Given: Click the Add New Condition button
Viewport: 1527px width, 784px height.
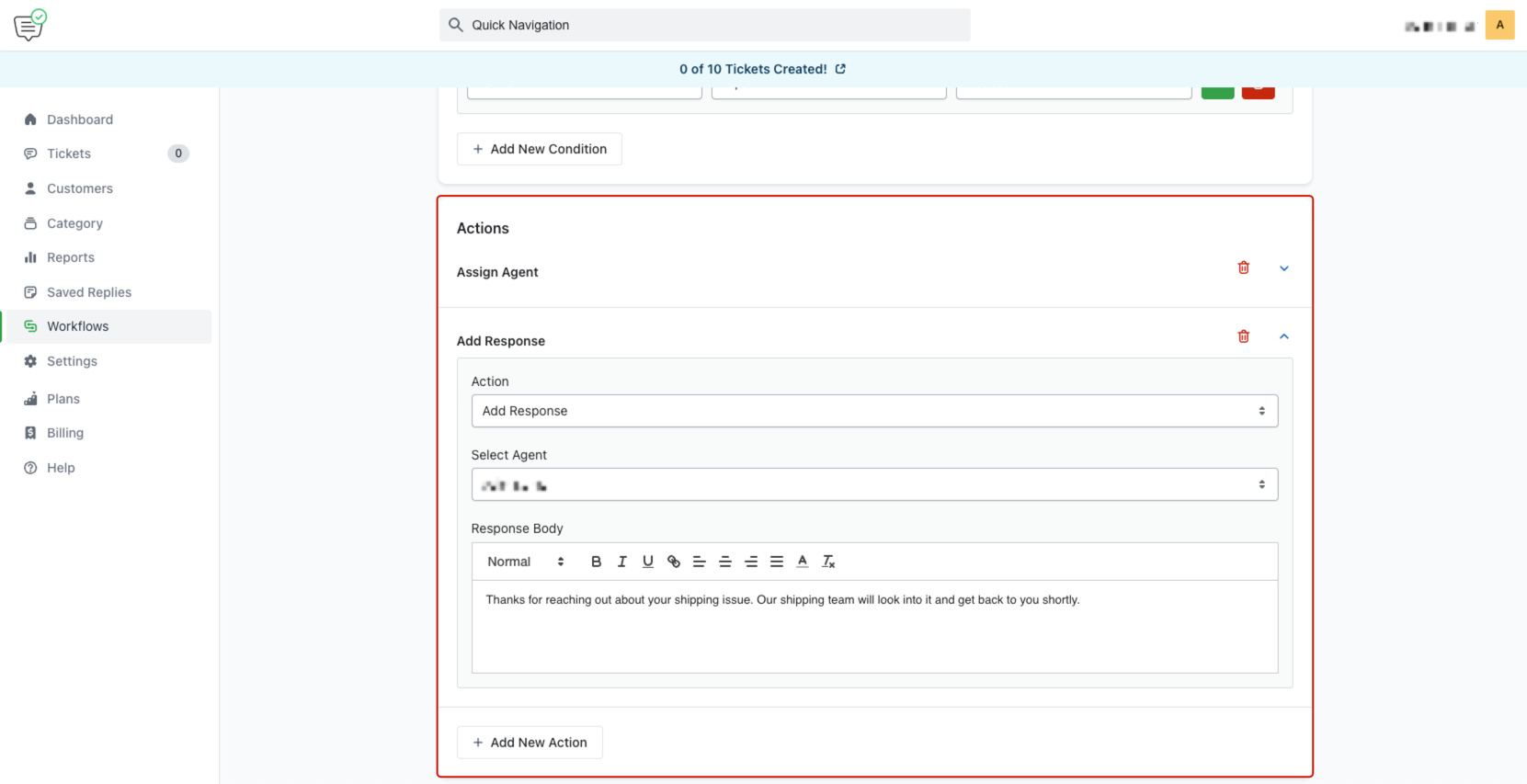Looking at the screenshot, I should click(x=540, y=149).
